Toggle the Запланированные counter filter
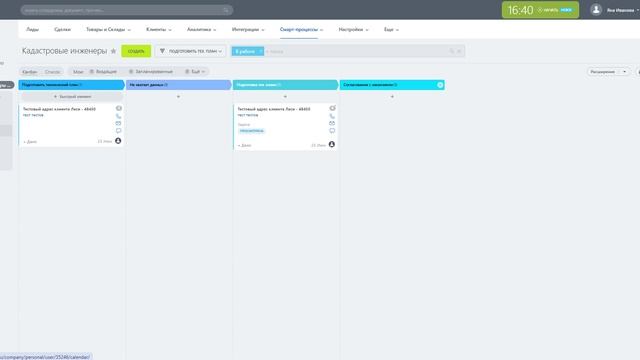This screenshot has width=640, height=360. tap(151, 72)
